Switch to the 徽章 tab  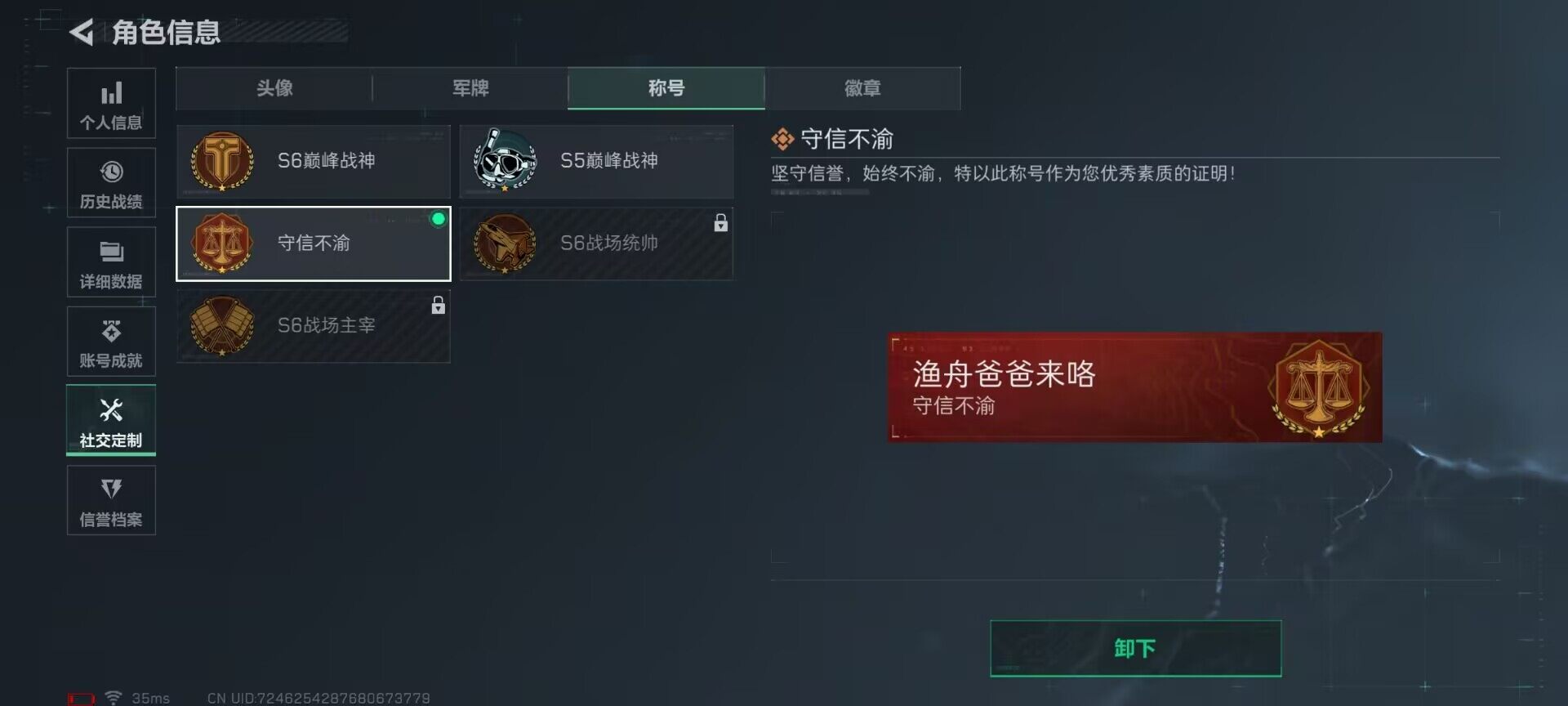tap(862, 88)
